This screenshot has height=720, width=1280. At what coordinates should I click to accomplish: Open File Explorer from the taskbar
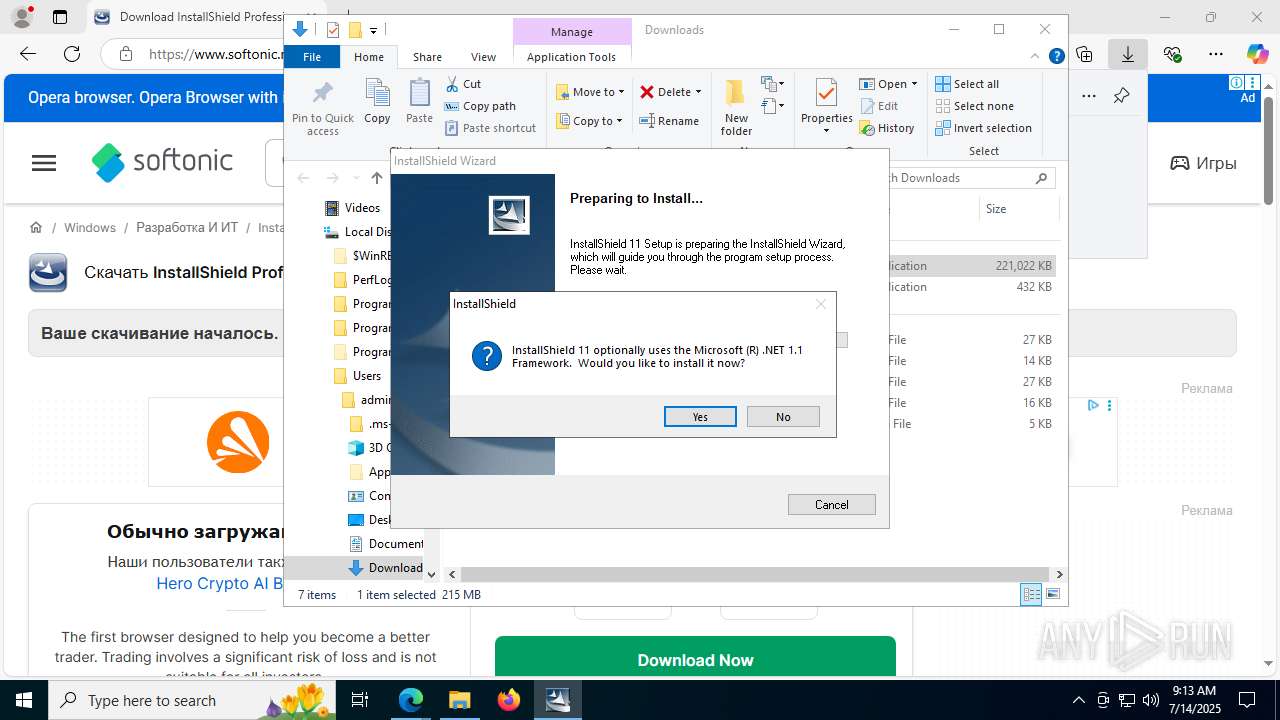(x=460, y=700)
